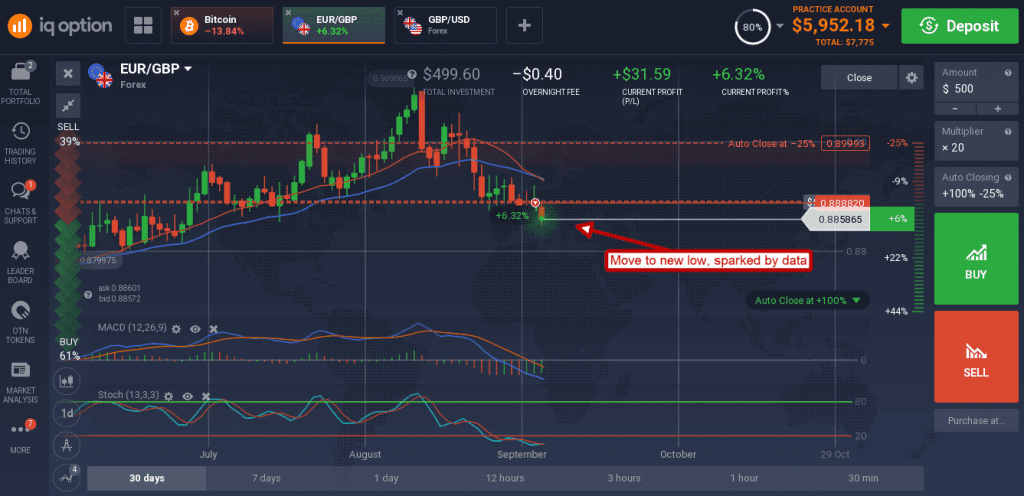Add a new asset tab with plus

click(524, 25)
